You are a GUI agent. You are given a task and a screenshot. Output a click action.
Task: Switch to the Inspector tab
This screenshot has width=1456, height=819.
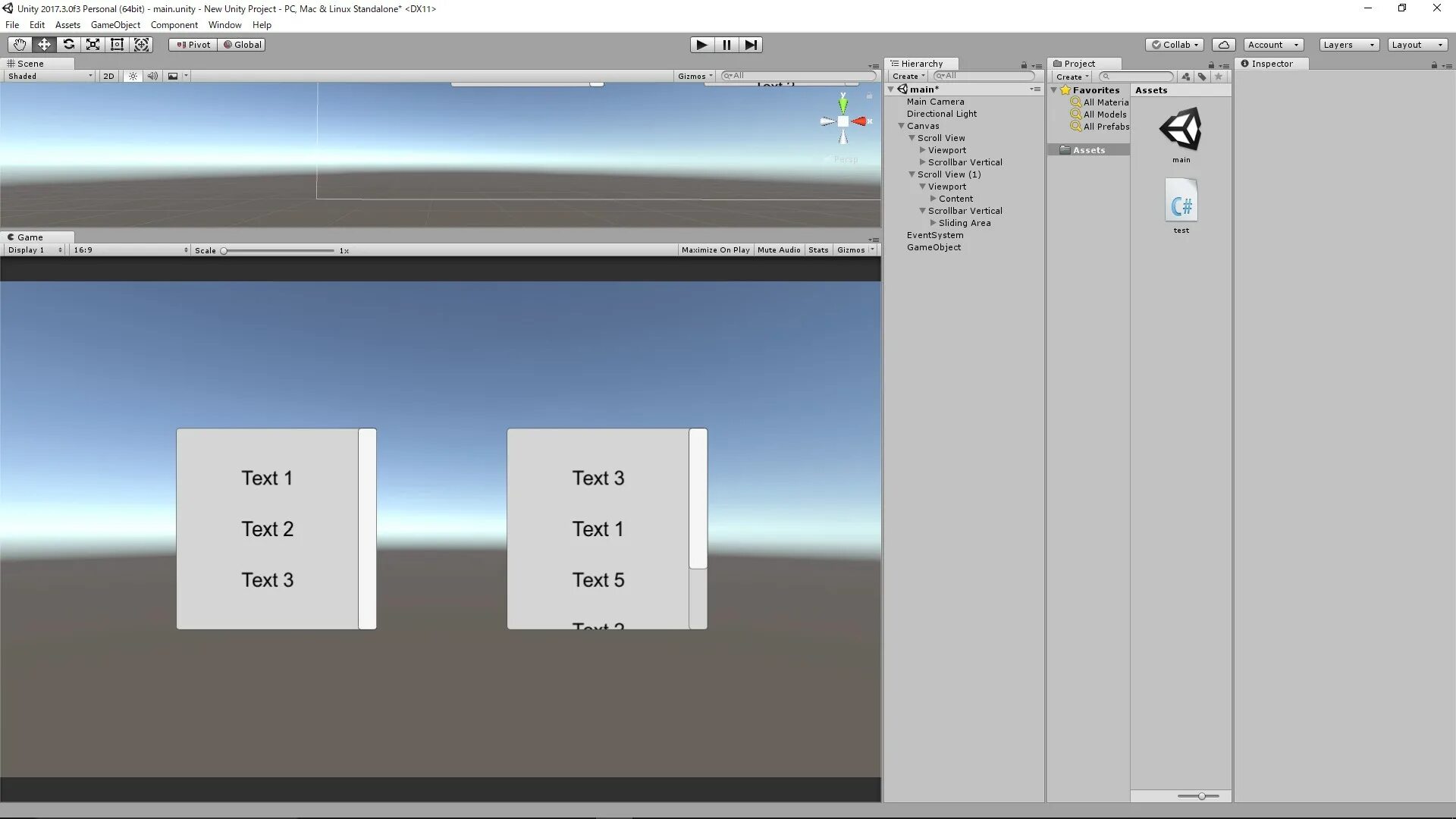(1271, 64)
